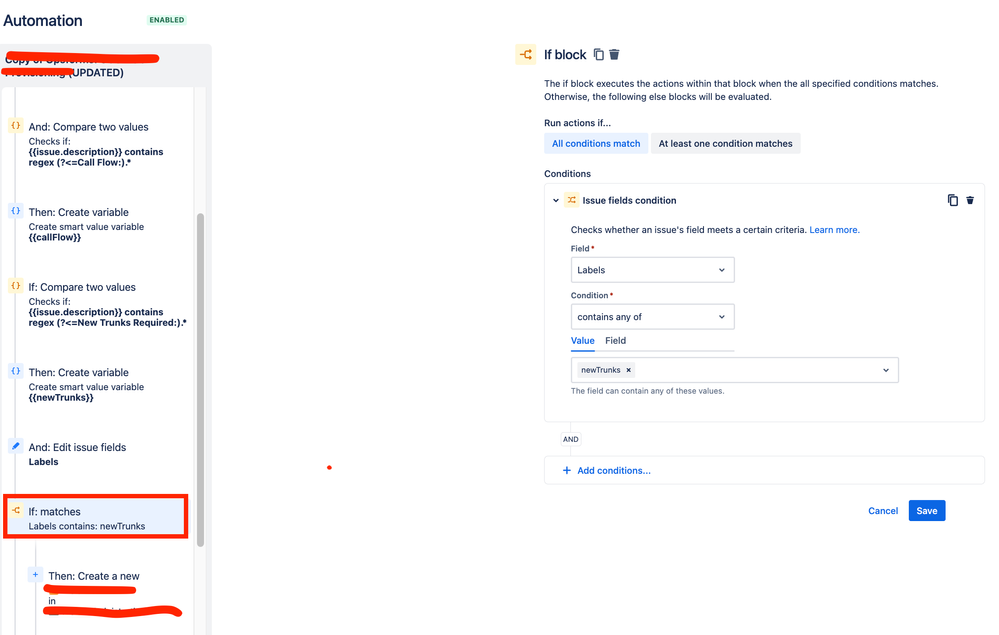999x635 pixels.
Task: Collapse the Issue fields condition section
Action: tap(556, 201)
